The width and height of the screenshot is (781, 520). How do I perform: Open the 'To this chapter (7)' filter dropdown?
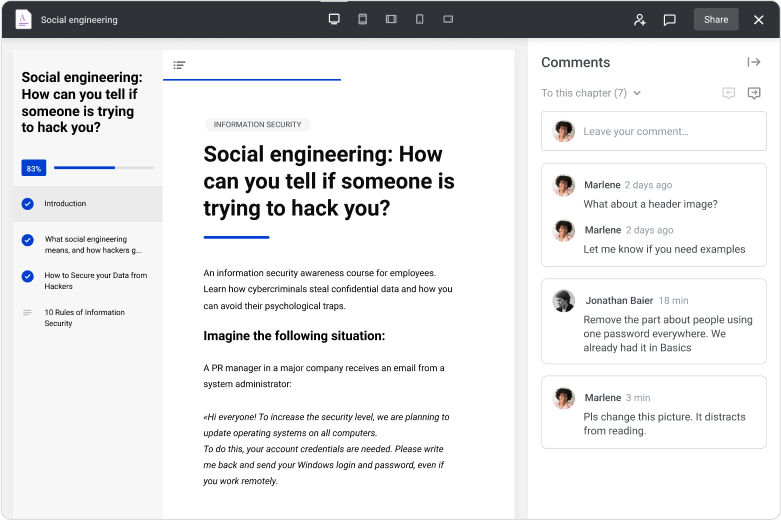[591, 93]
